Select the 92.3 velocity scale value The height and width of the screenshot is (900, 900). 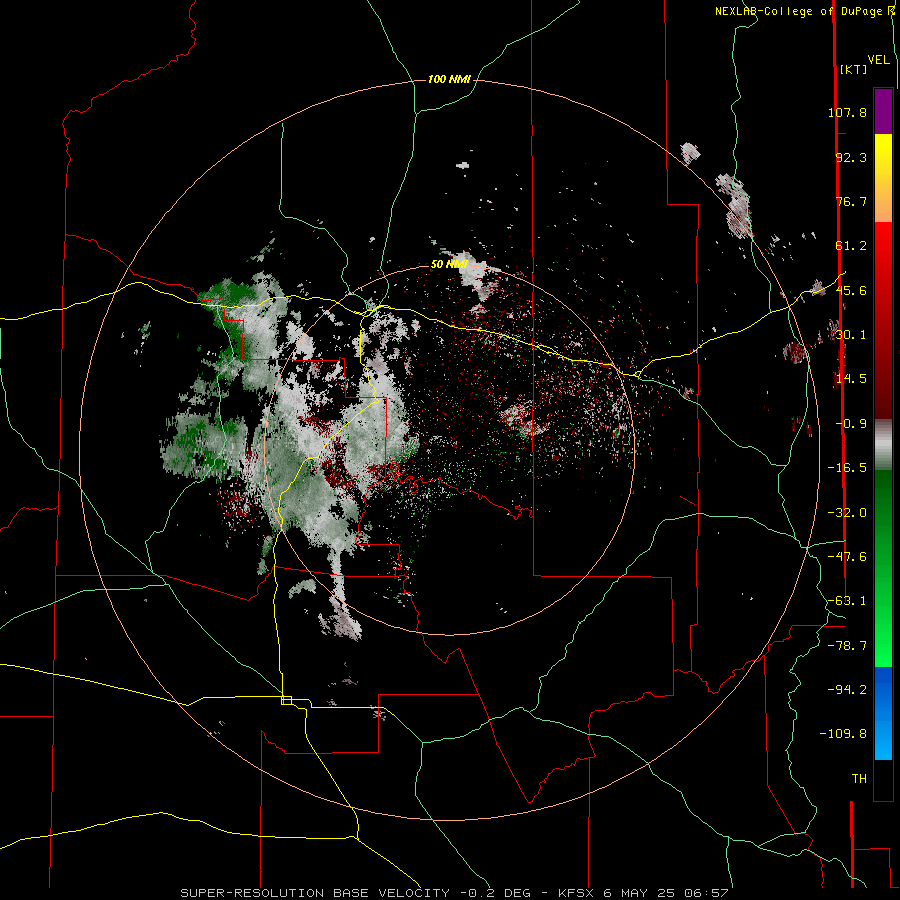coord(851,157)
